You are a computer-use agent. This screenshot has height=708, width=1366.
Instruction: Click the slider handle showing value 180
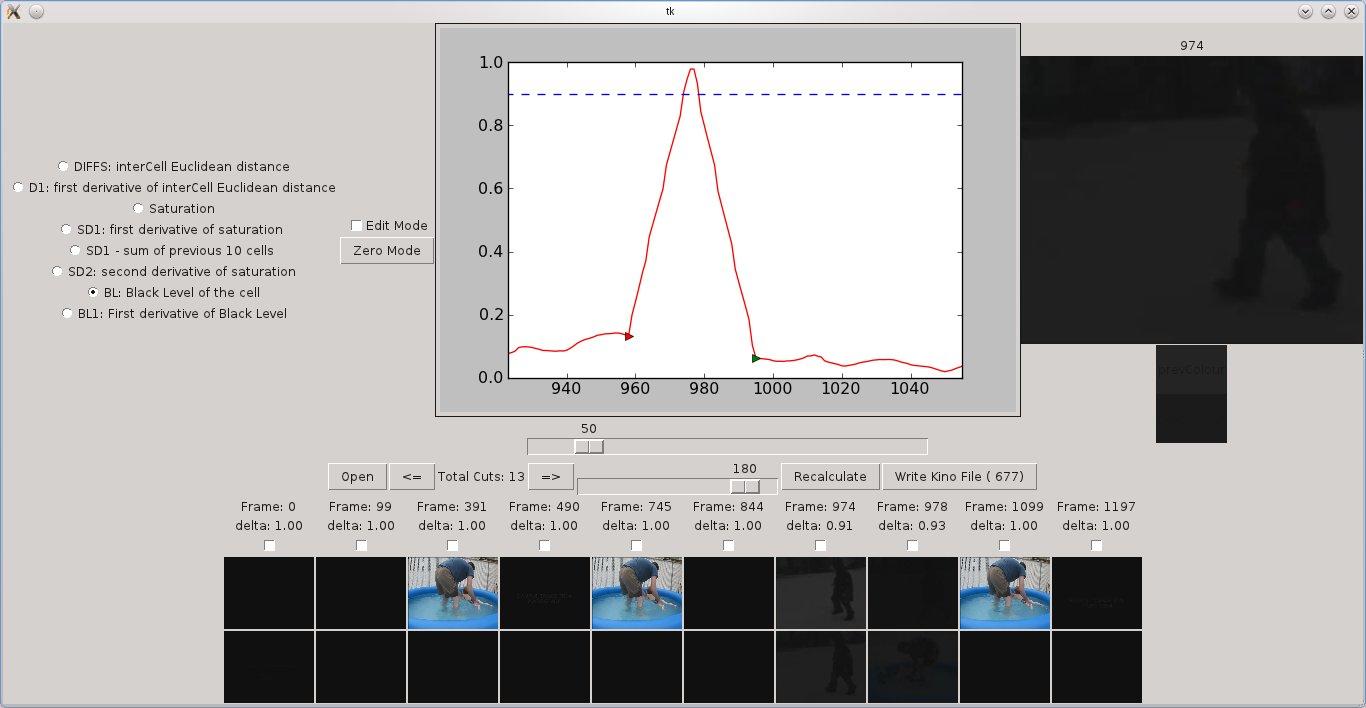pos(745,486)
